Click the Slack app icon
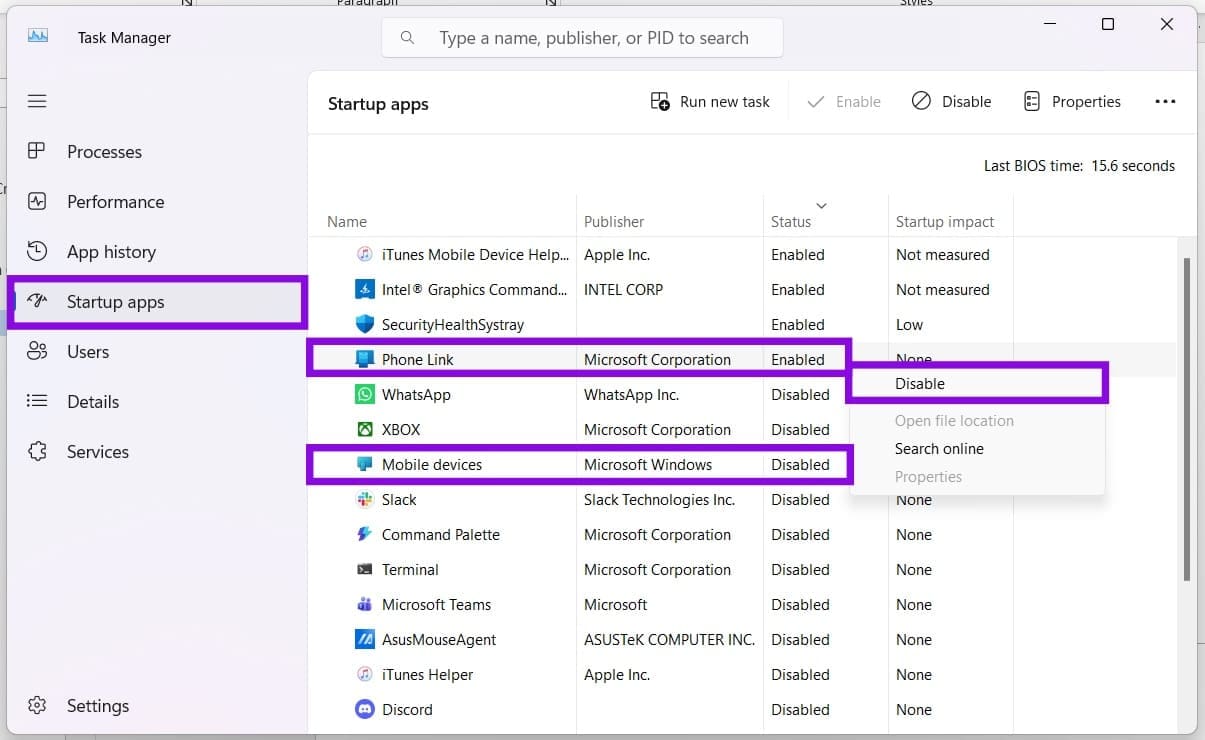 click(365, 499)
